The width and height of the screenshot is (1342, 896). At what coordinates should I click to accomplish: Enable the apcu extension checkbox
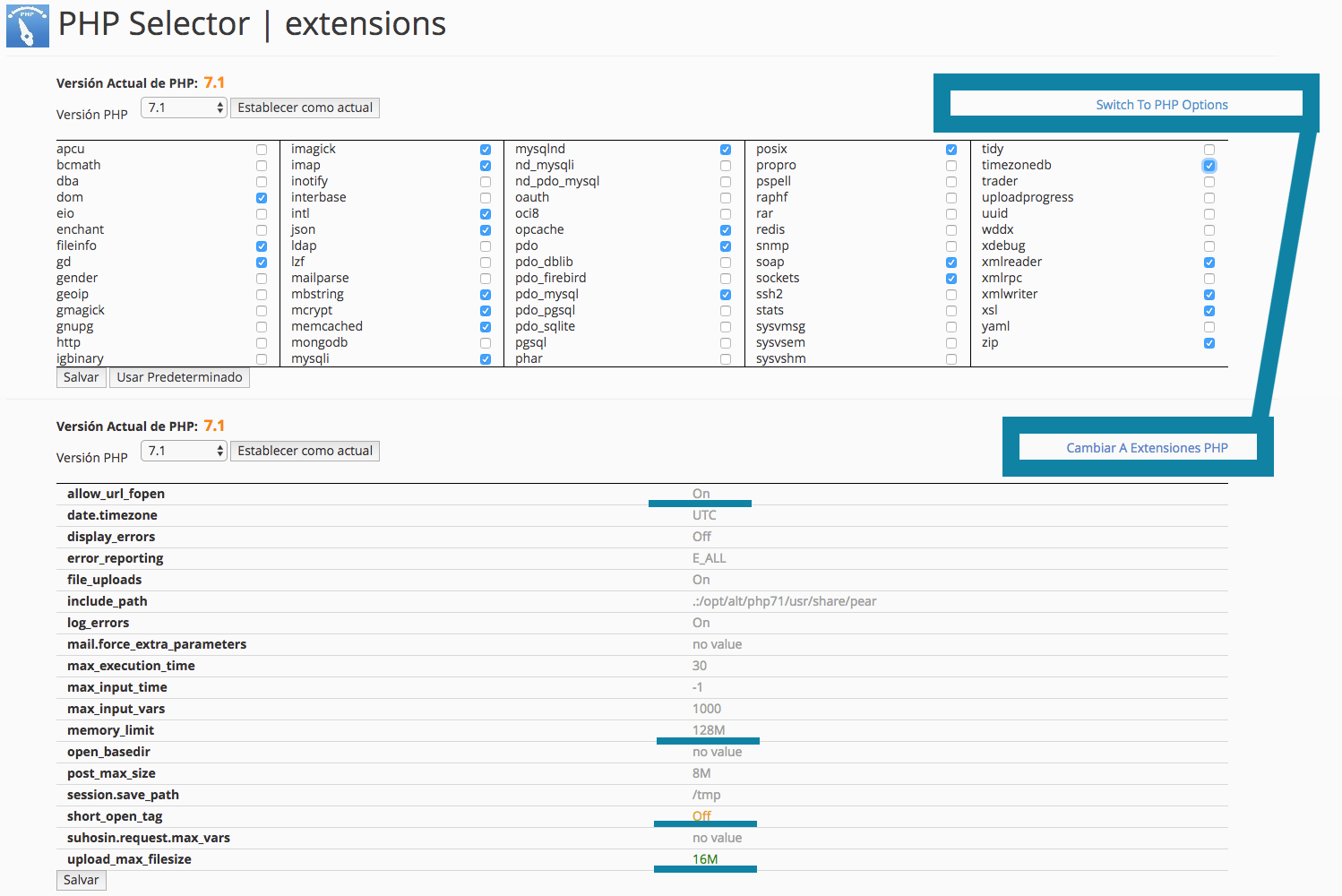point(262,150)
